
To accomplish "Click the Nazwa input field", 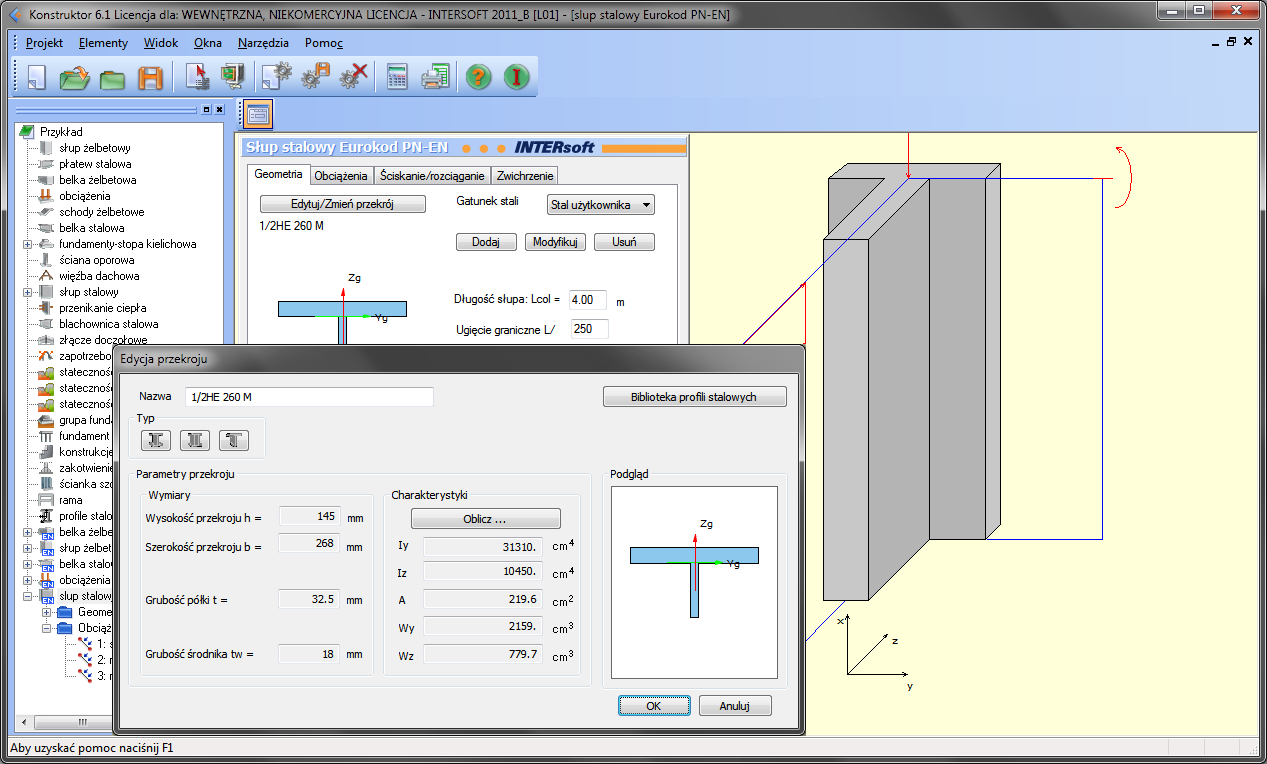I will (309, 397).
